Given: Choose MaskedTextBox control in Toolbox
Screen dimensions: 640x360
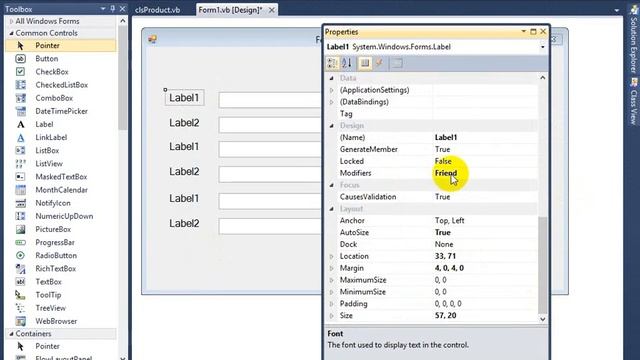Looking at the screenshot, I should coord(61,177).
